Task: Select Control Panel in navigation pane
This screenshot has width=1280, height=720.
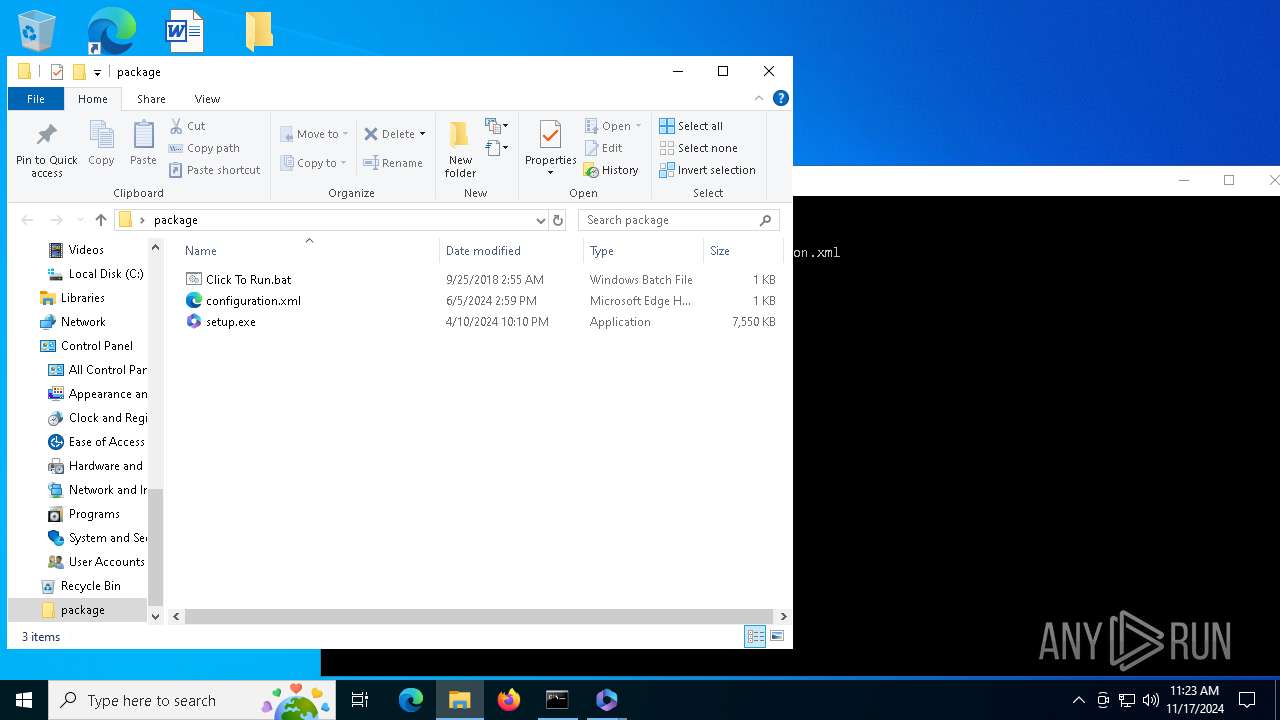Action: [x=96, y=346]
